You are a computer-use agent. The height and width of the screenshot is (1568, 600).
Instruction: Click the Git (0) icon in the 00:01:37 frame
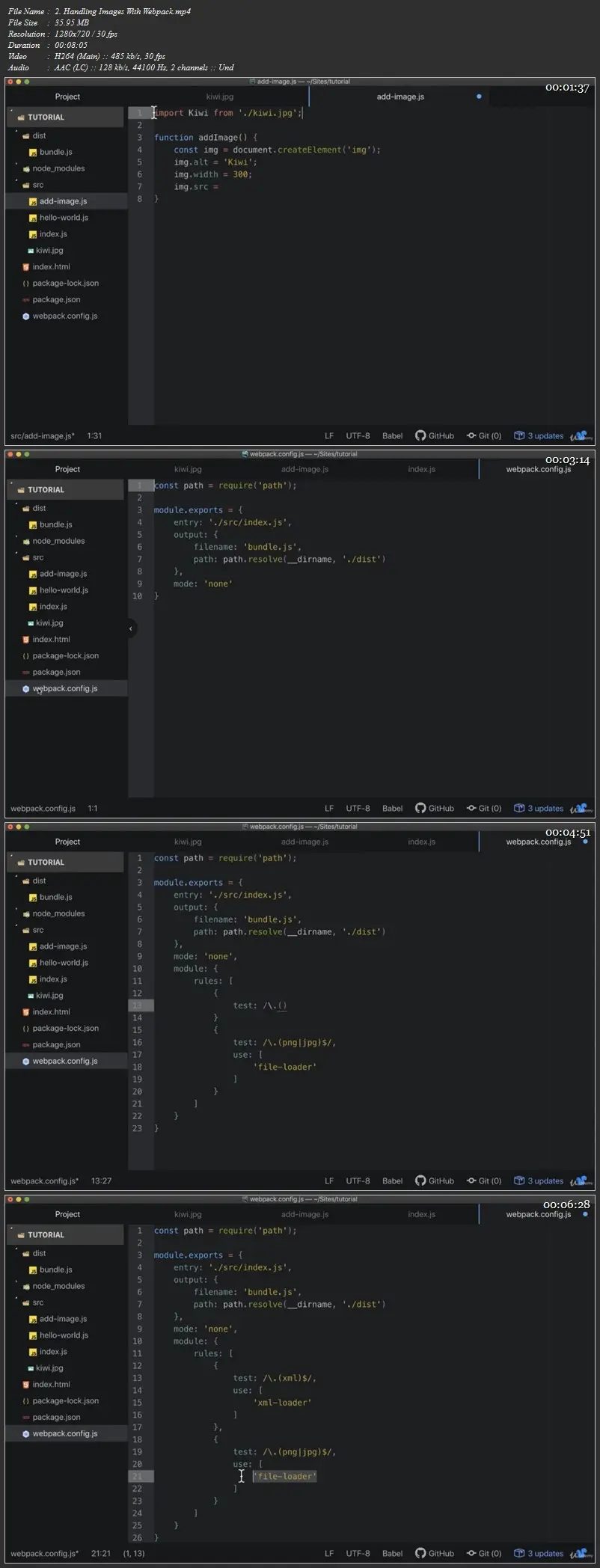coord(471,435)
